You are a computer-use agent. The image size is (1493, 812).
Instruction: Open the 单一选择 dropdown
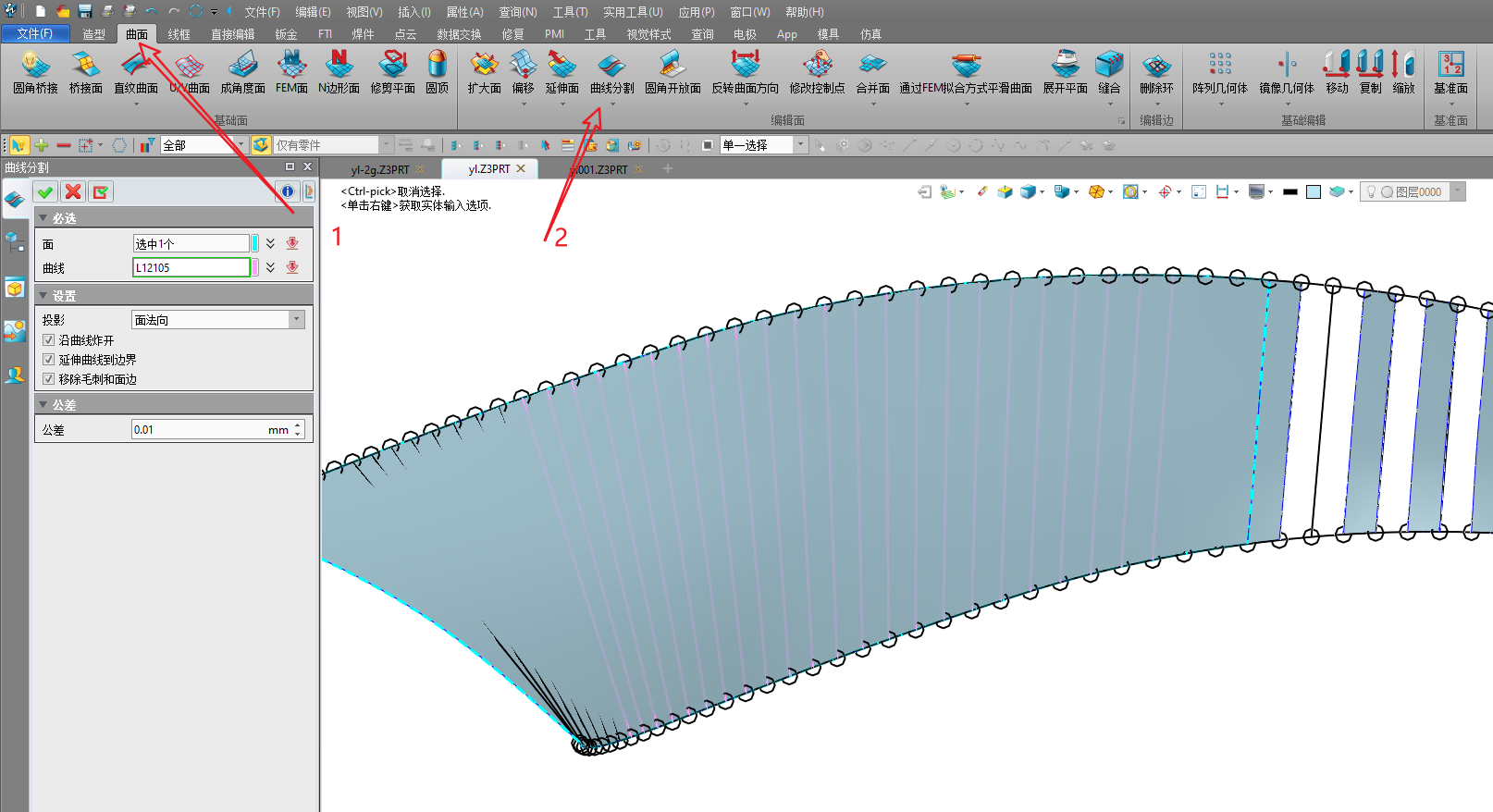pyautogui.click(x=800, y=145)
